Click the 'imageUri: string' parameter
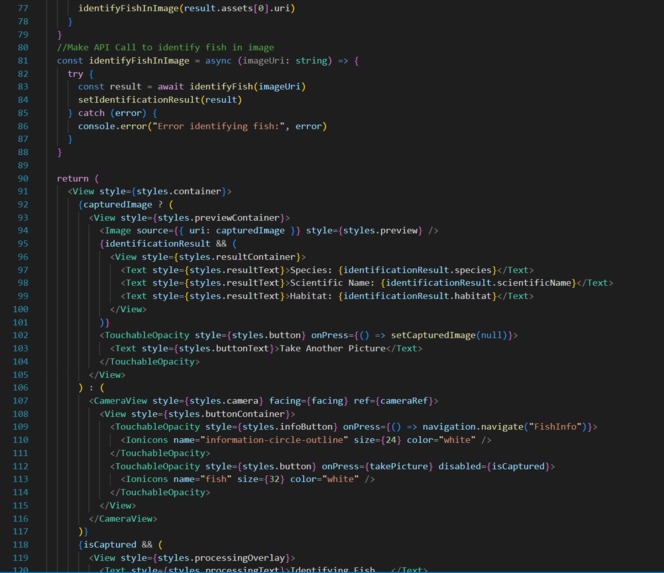This screenshot has height=573, width=664. (x=285, y=61)
